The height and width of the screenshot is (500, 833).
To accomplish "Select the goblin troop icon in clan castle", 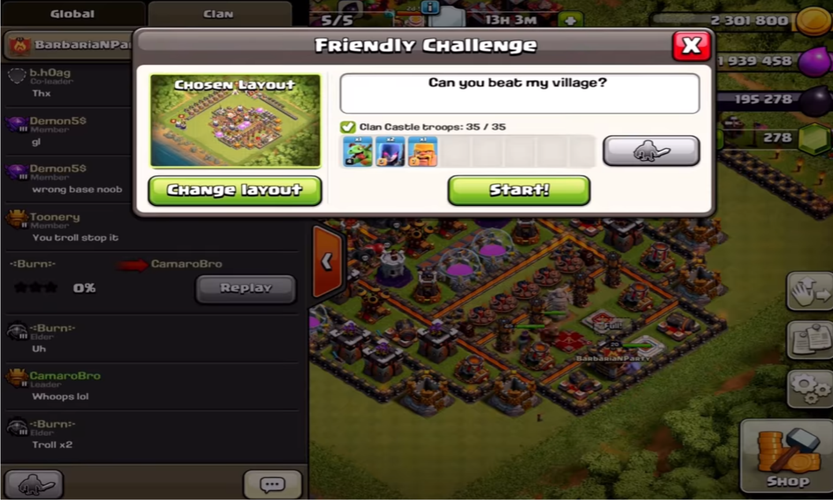I will pos(358,151).
